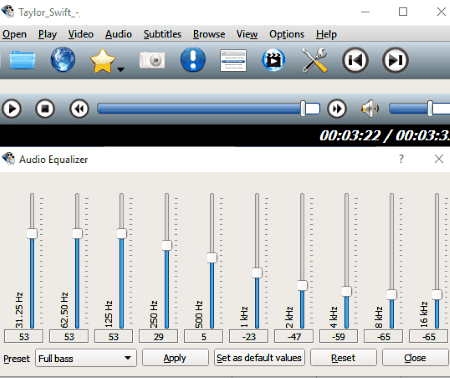The width and height of the screenshot is (450, 378).
Task: Open file with the blue folder icon
Action: click(x=22, y=60)
